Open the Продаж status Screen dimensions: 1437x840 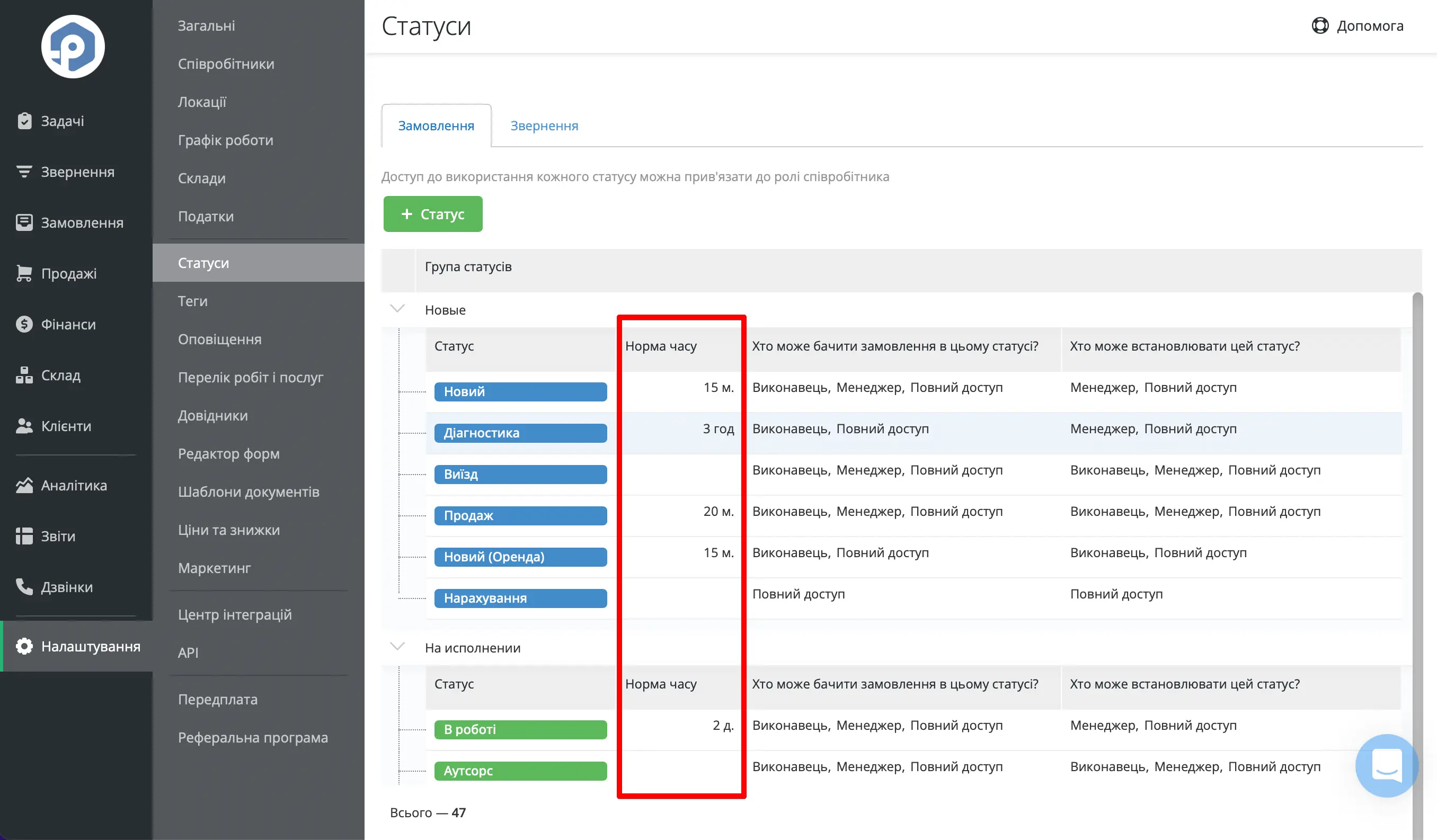[521, 516]
